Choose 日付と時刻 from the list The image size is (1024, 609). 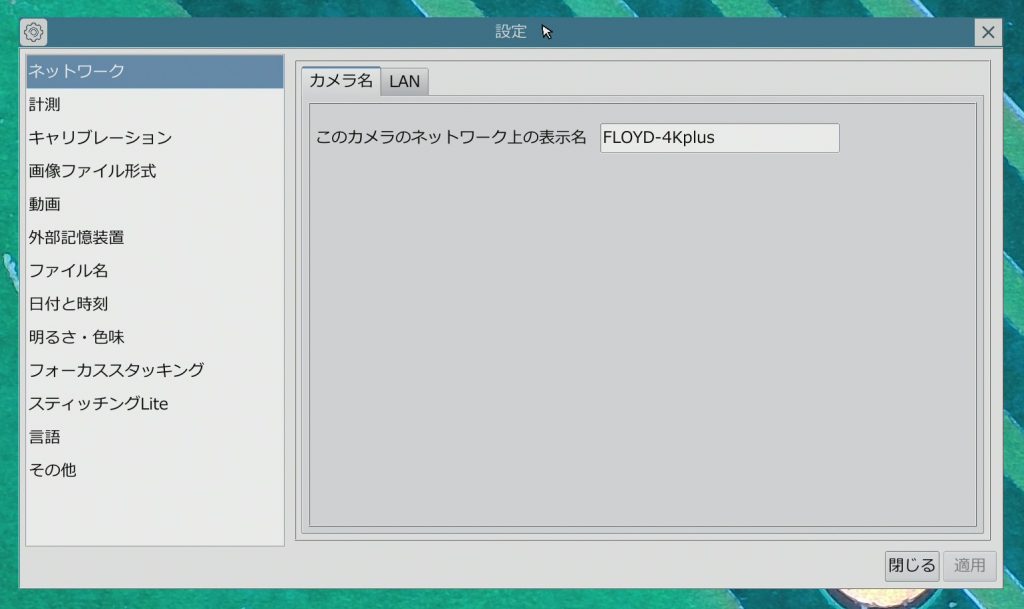click(x=155, y=303)
